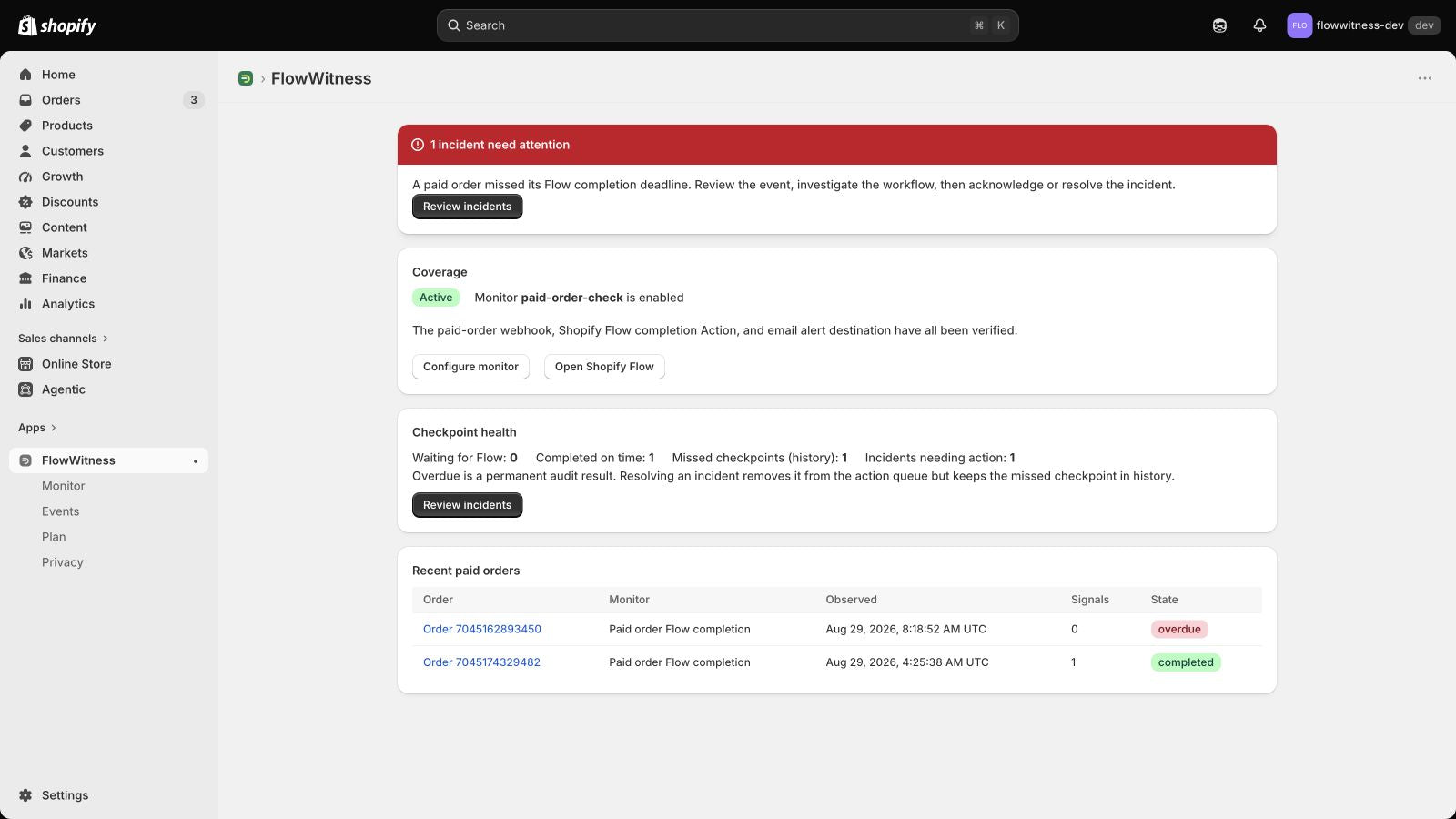Screen dimensions: 1456x819
Task: Click the Configure monitor button
Action: coord(470,367)
